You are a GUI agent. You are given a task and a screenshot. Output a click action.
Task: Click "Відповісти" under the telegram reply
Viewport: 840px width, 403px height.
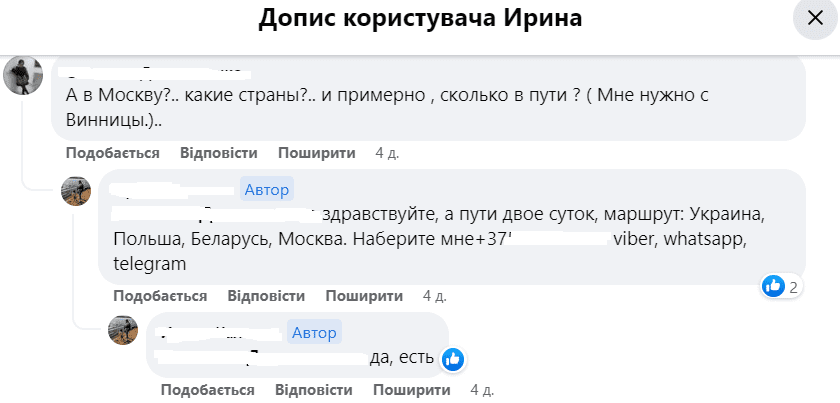tap(265, 296)
